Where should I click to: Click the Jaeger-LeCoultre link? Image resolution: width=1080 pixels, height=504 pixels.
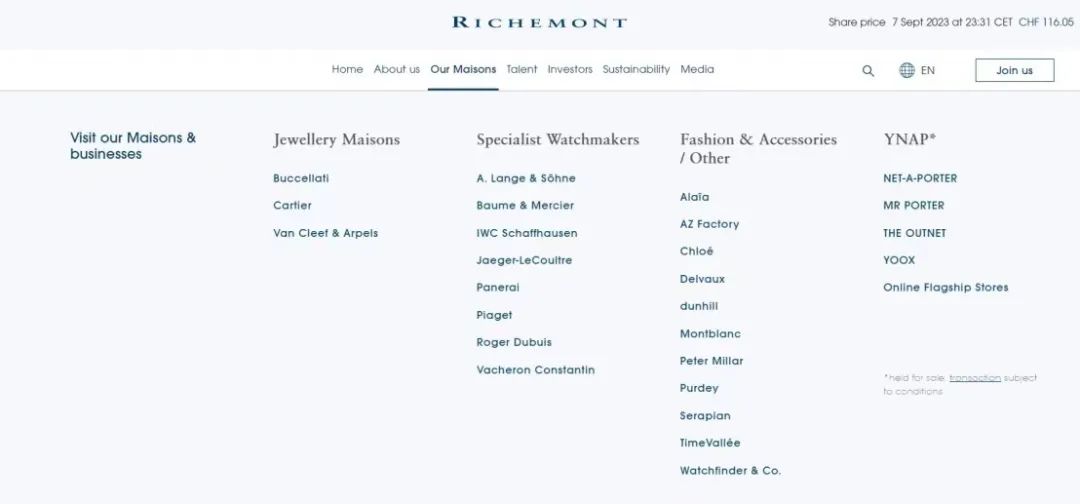click(x=524, y=260)
